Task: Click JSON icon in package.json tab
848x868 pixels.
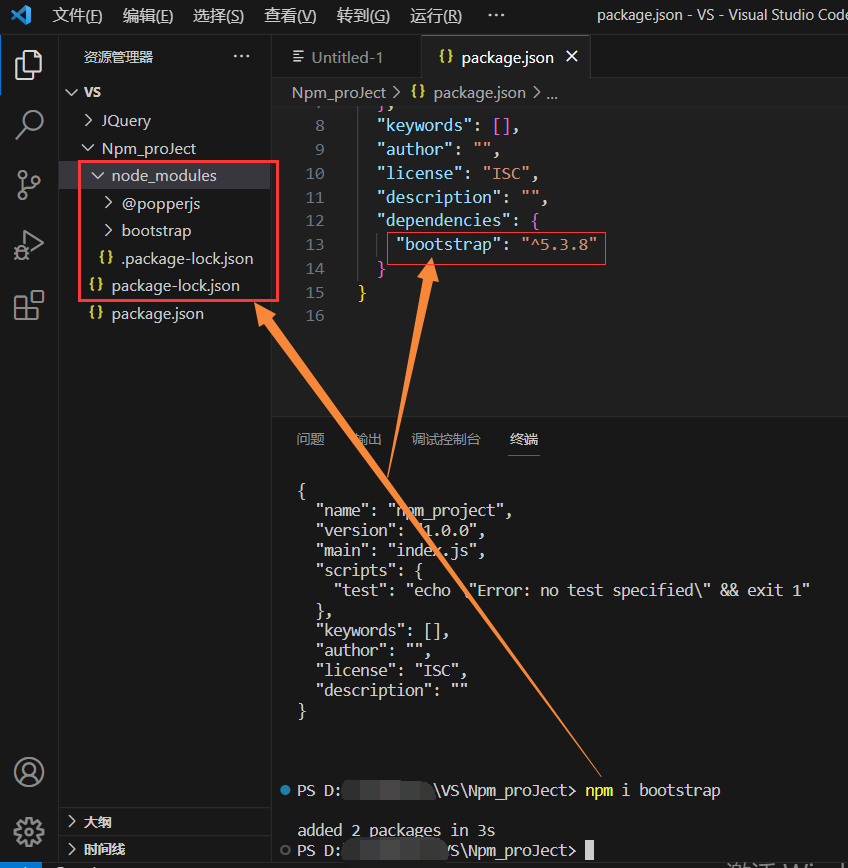Action: [x=446, y=56]
